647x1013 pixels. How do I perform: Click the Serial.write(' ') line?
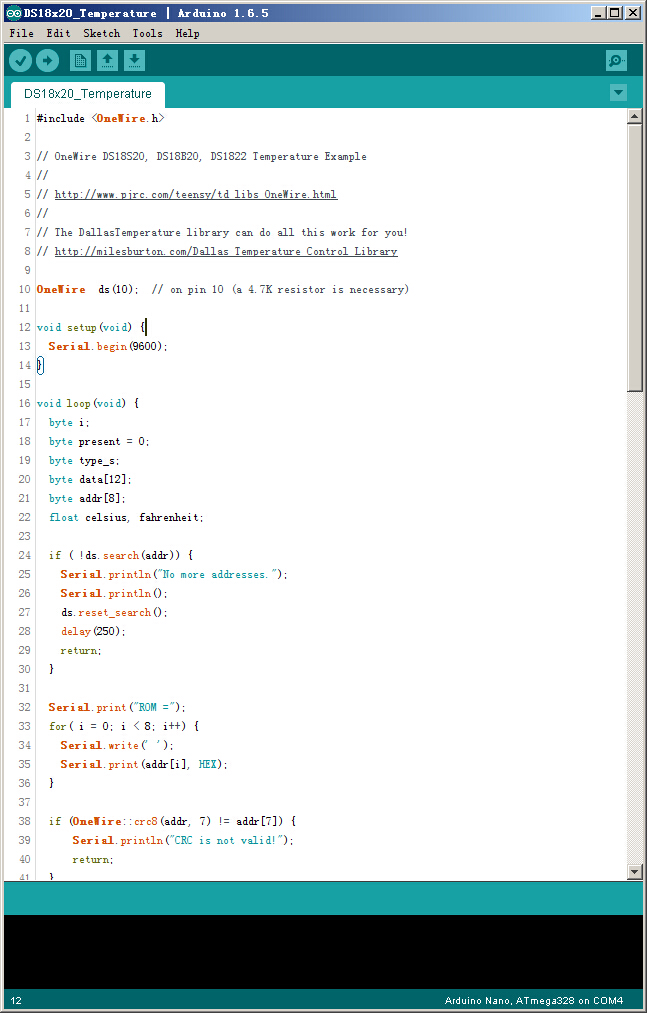117,746
